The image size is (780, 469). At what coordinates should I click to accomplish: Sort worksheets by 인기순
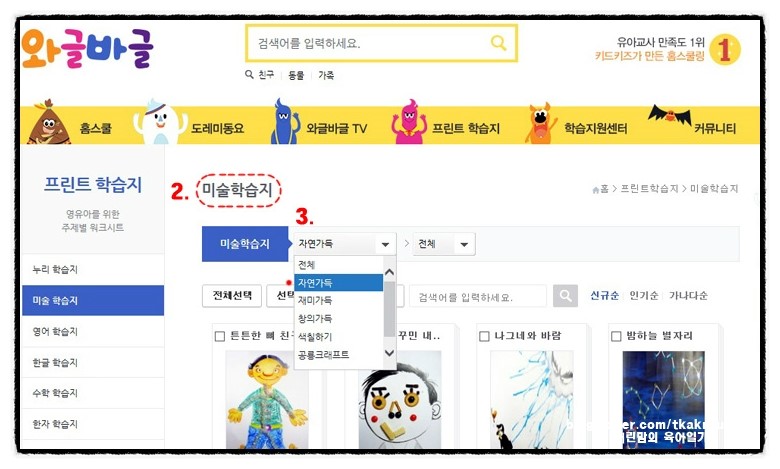tap(644, 296)
